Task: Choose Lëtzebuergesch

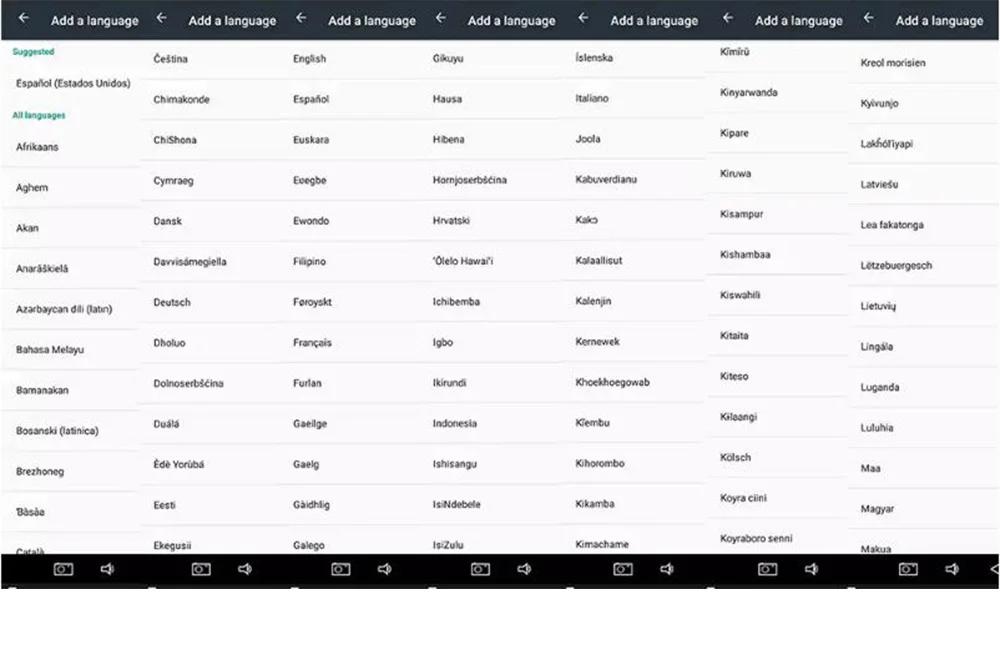Action: pyautogui.click(x=923, y=265)
